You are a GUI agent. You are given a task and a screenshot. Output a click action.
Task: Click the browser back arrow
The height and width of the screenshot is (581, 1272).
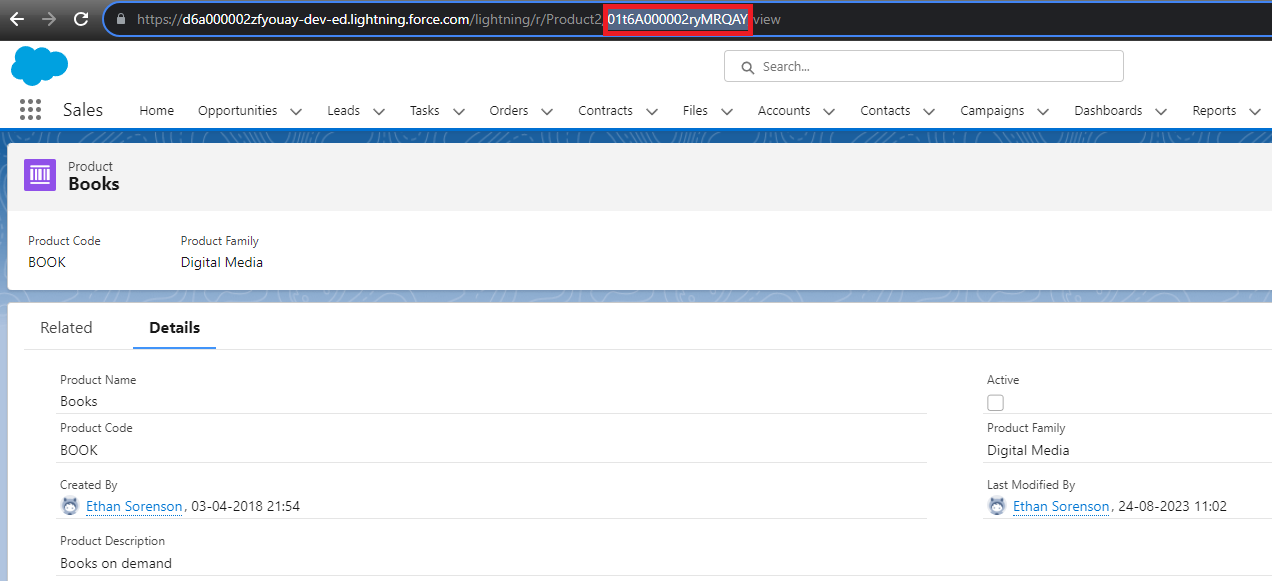(17, 19)
